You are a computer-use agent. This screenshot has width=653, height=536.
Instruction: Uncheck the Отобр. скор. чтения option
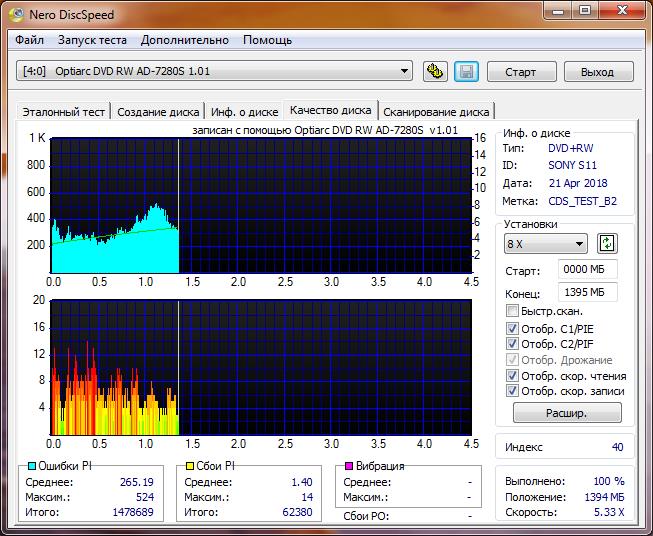click(x=513, y=376)
